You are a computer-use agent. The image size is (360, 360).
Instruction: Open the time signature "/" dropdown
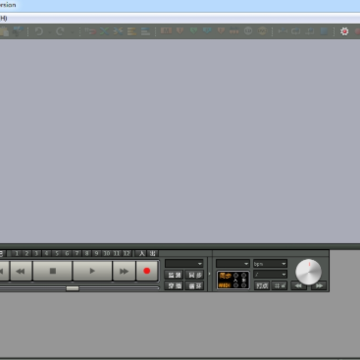pos(270,274)
